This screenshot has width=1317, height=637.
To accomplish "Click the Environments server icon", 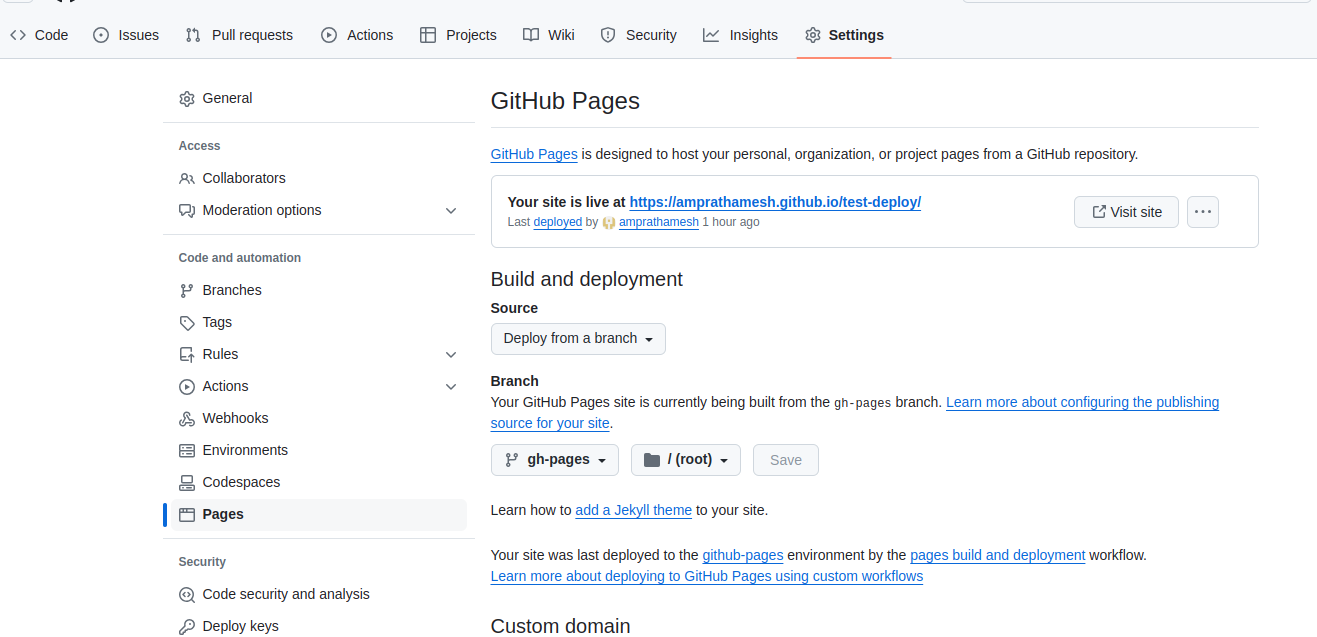I will (187, 450).
